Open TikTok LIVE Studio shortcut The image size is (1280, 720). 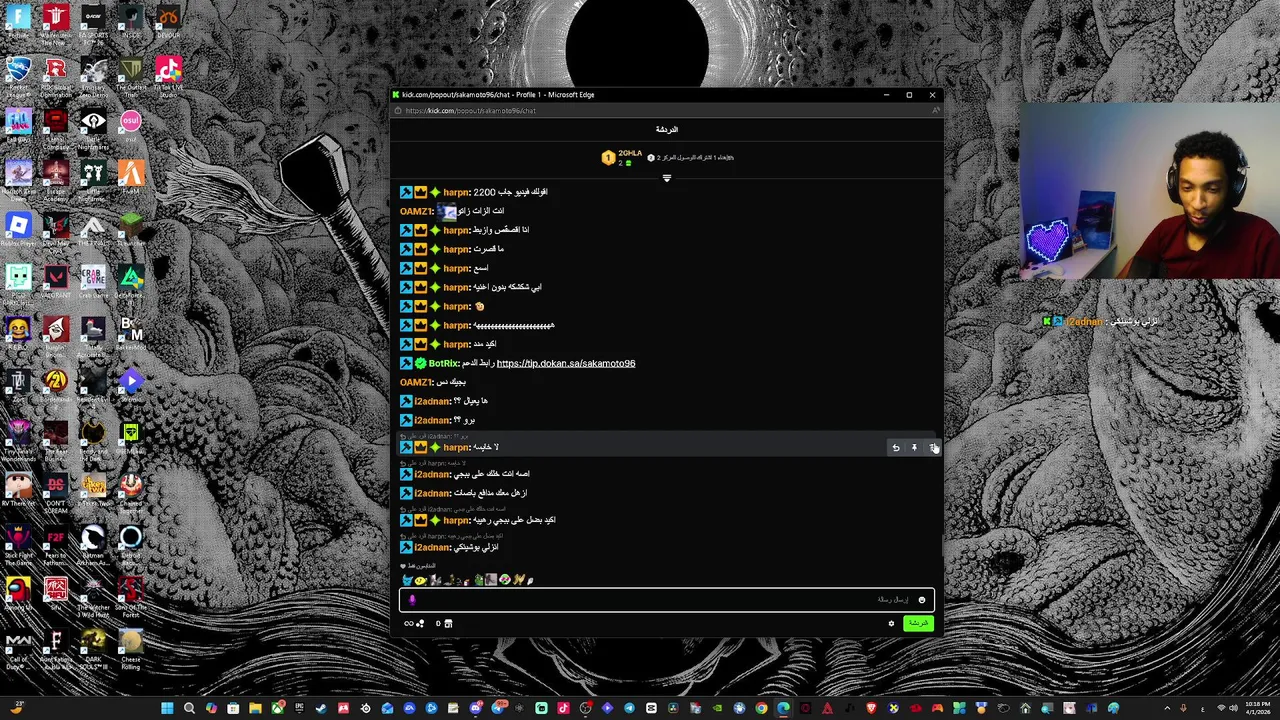point(168,75)
